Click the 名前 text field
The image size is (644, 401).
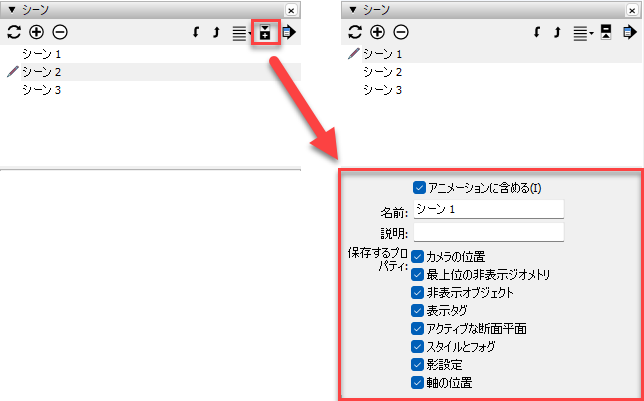coord(488,209)
